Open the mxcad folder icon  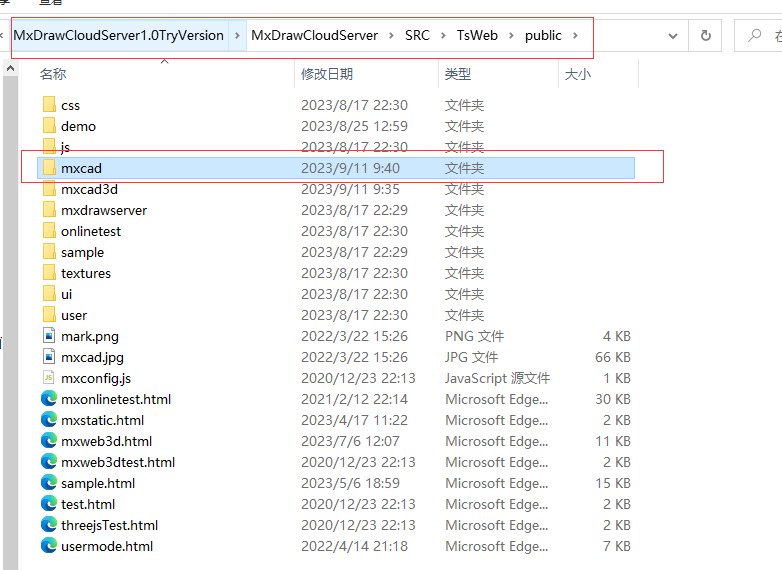click(x=49, y=168)
